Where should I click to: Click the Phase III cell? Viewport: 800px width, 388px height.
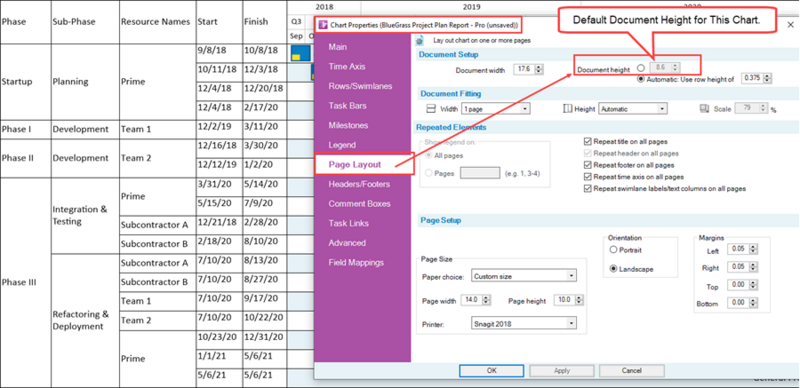point(26,282)
